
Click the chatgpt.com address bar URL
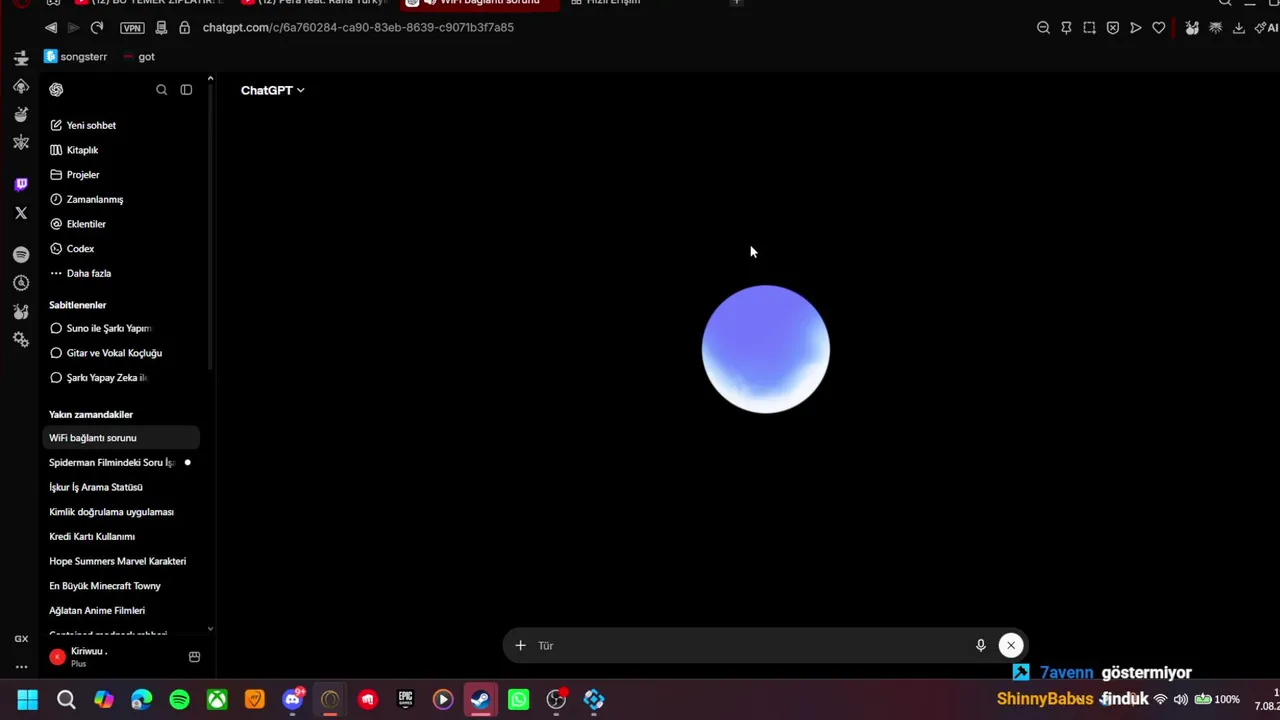358,27
